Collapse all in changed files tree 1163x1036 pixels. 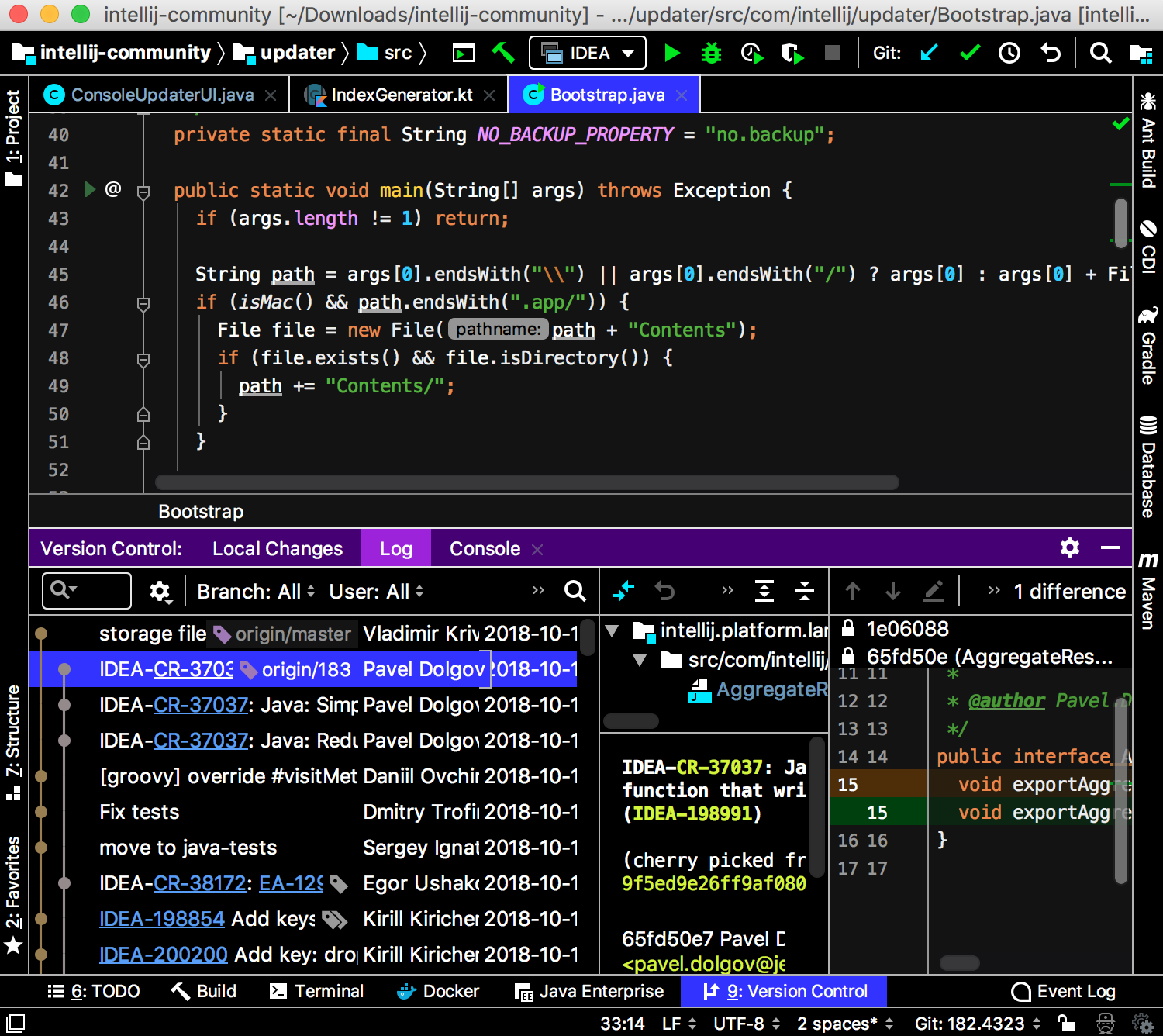pos(805,591)
